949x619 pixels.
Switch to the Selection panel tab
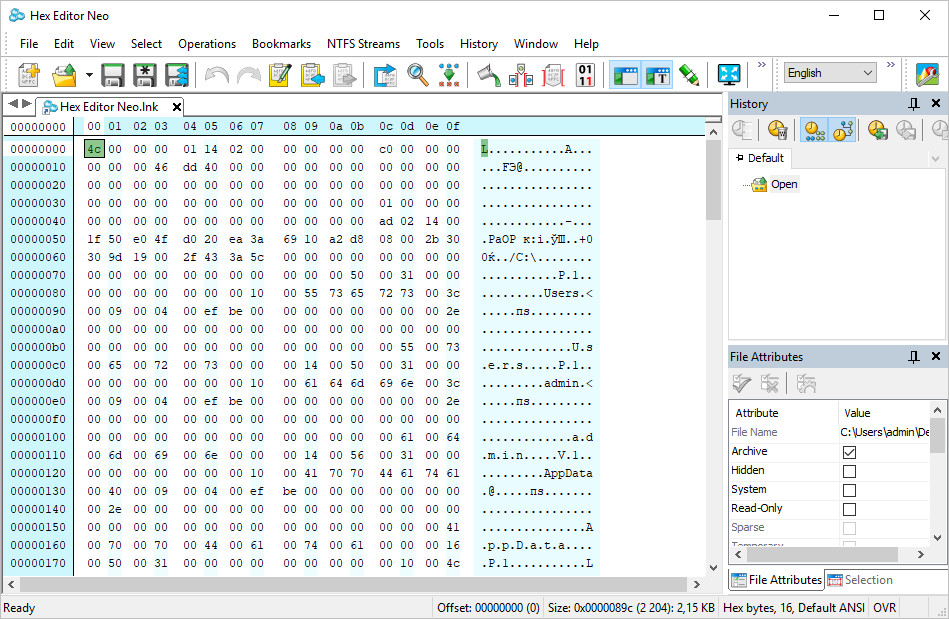[860, 580]
